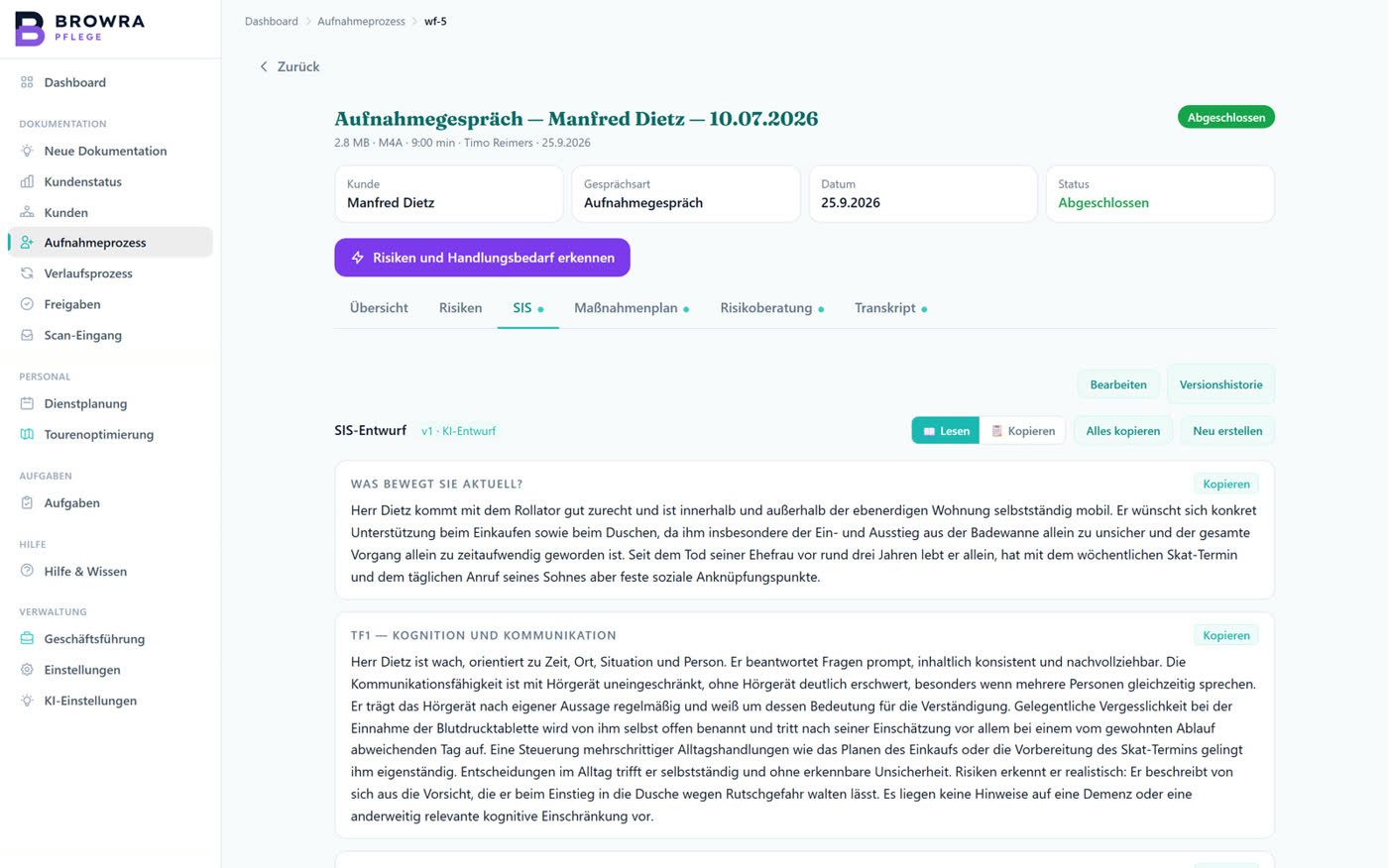This screenshot has height=868, width=1388.
Task: Click the Scan-Eingang inbox icon
Action: [27, 335]
